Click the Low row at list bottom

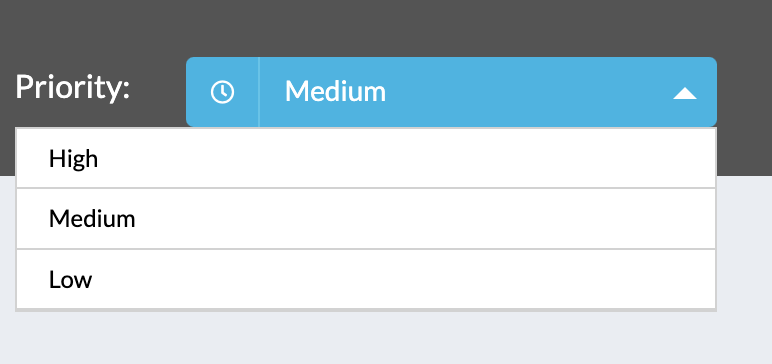coord(366,279)
